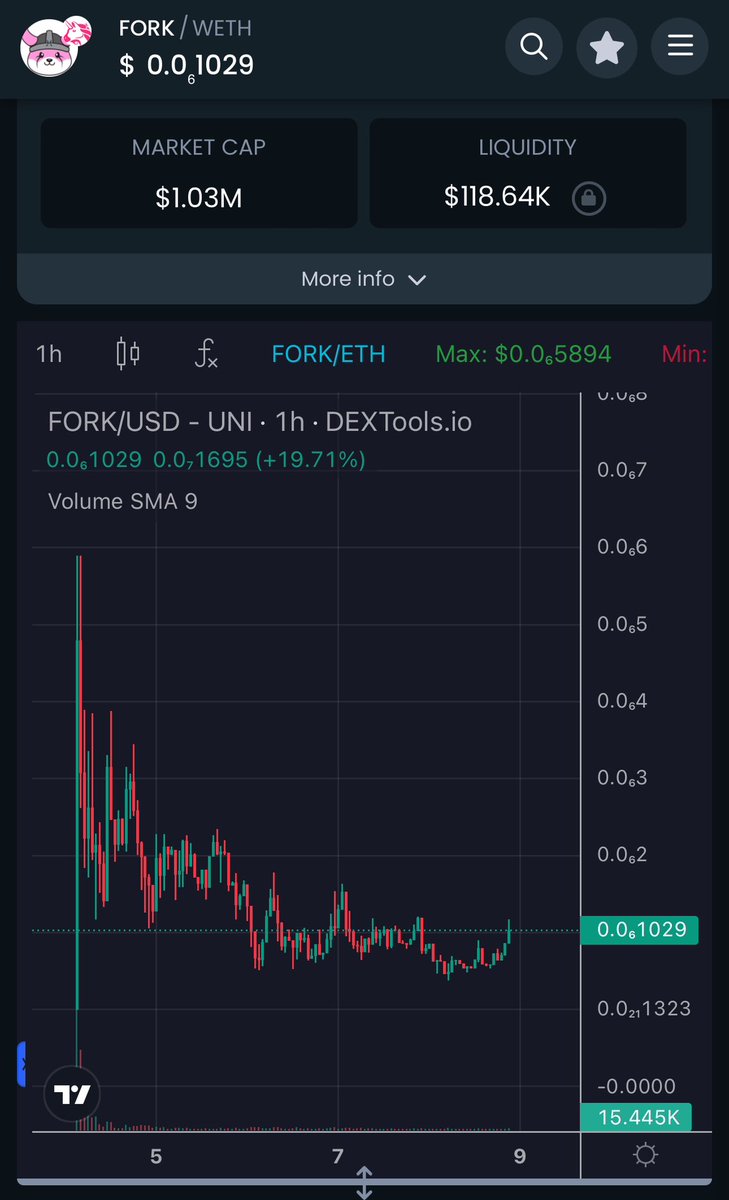Click the date label 7 on time axis
This screenshot has height=1200, width=729.
[x=338, y=1157]
